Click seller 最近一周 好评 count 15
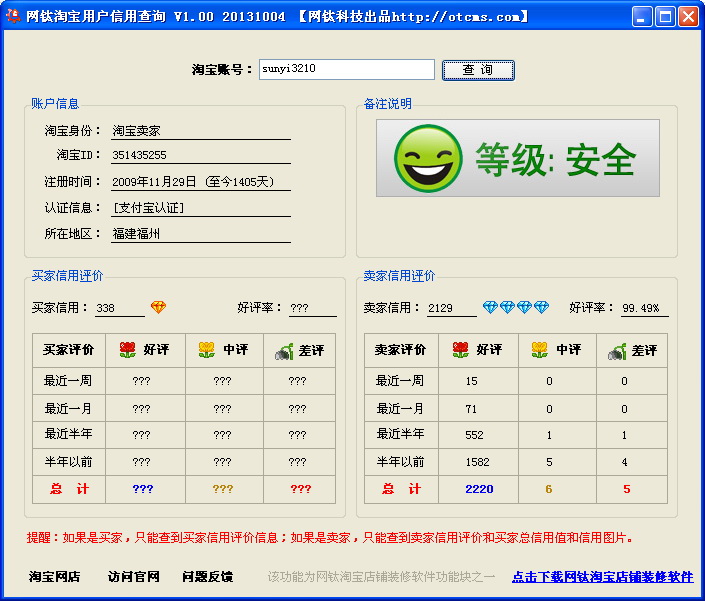This screenshot has height=601, width=705. pyautogui.click(x=471, y=382)
